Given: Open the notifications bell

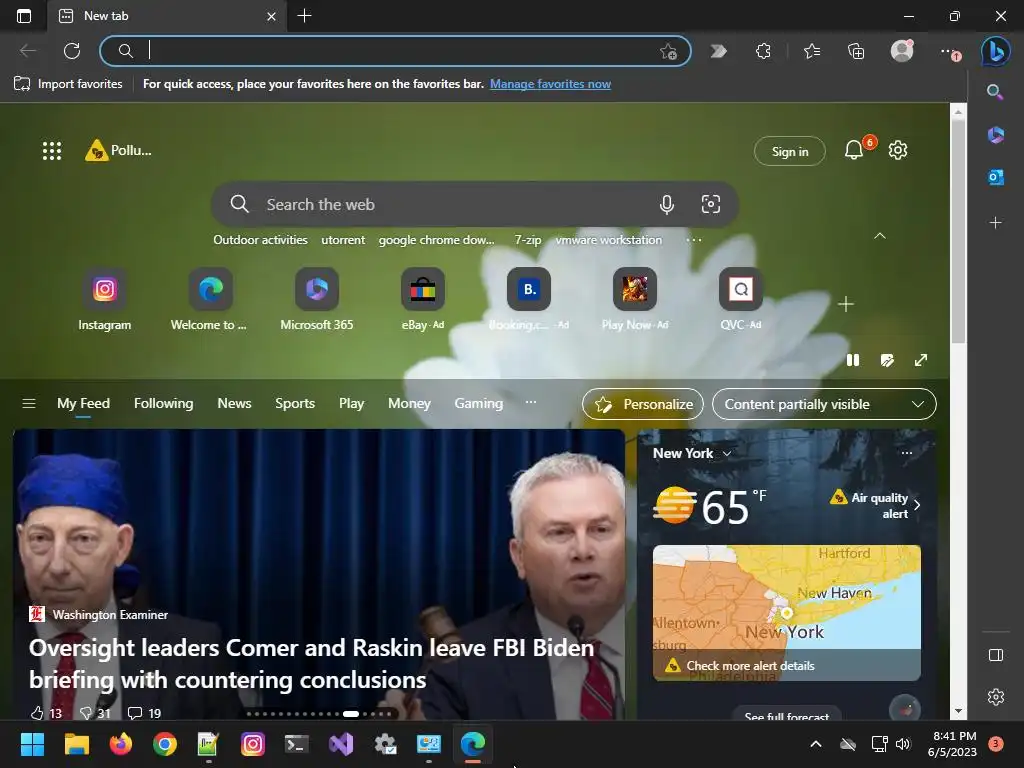Looking at the screenshot, I should (x=854, y=150).
